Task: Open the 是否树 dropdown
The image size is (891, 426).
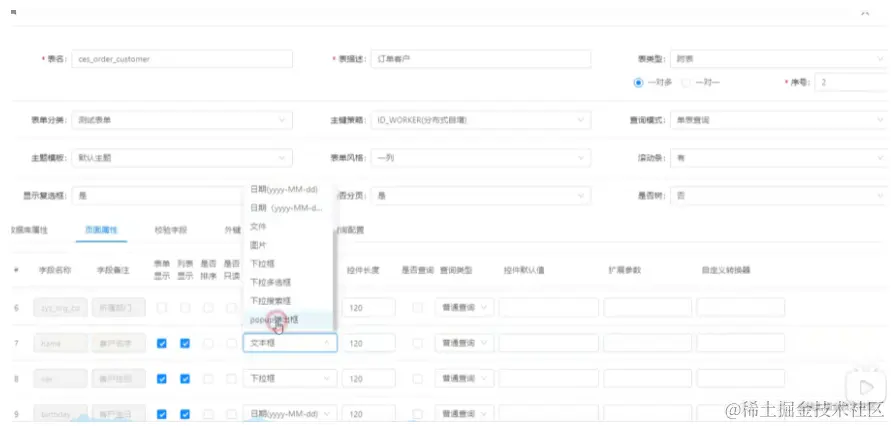Action: [x=779, y=195]
